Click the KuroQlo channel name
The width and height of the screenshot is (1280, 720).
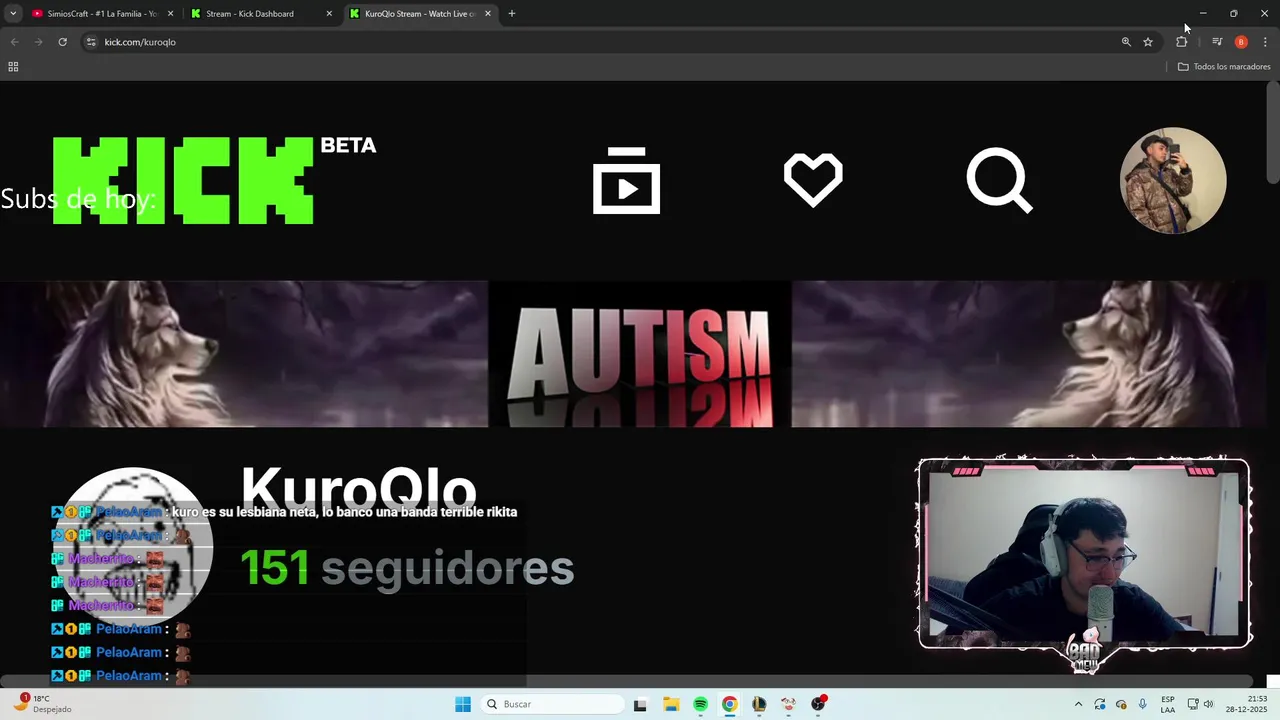click(358, 491)
